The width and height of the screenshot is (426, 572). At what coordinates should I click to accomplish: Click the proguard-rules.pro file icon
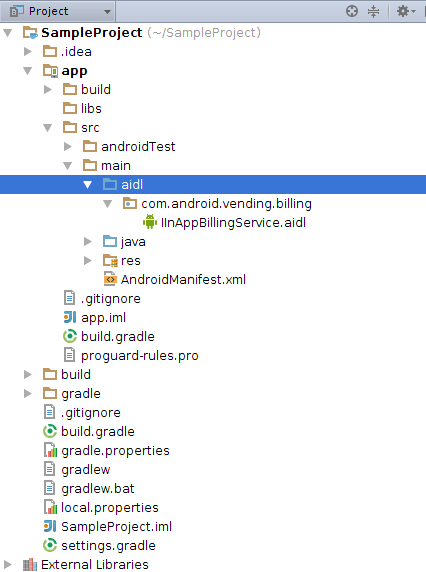pos(69,355)
